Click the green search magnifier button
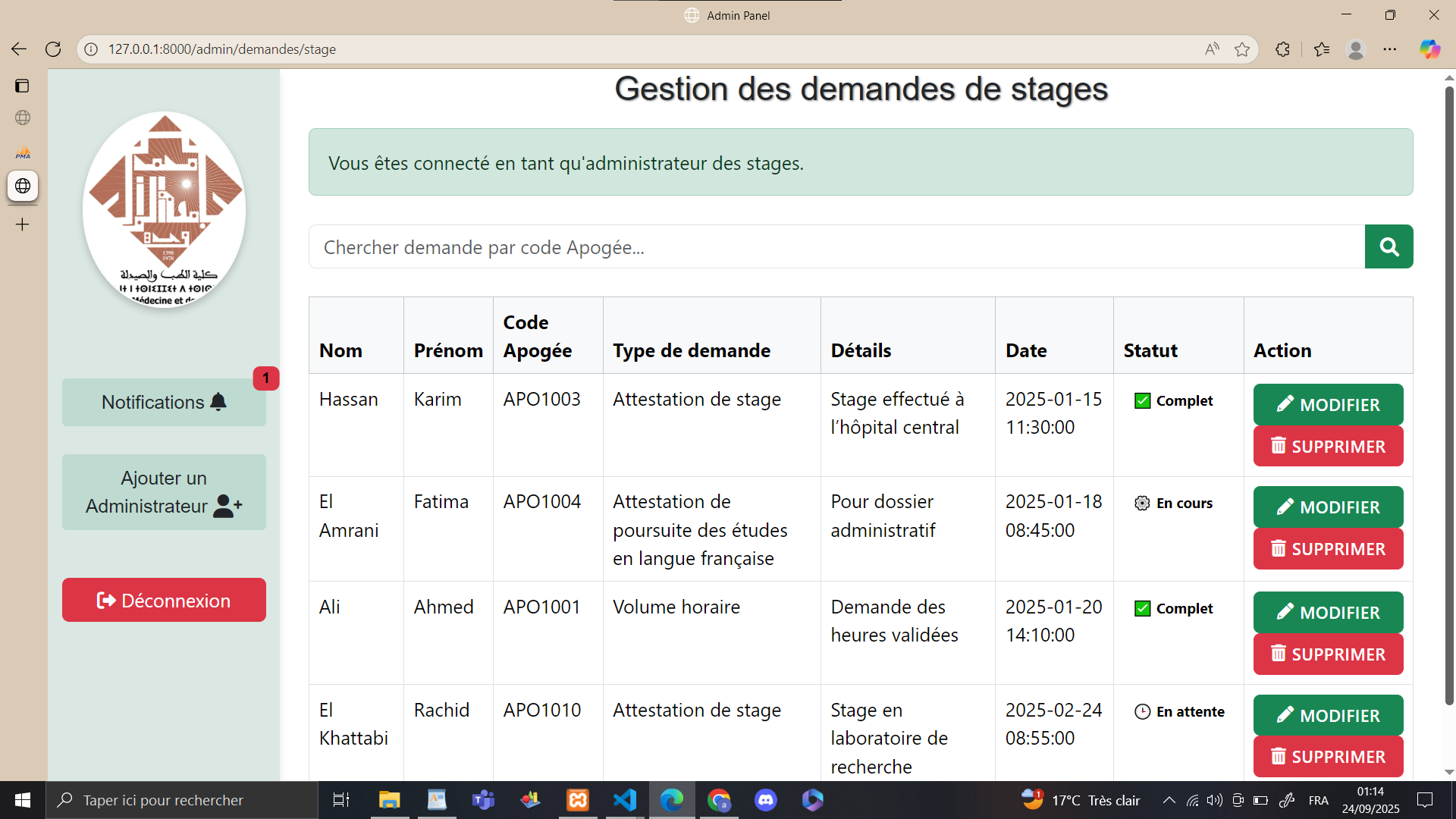The height and width of the screenshot is (819, 1456). tap(1389, 246)
